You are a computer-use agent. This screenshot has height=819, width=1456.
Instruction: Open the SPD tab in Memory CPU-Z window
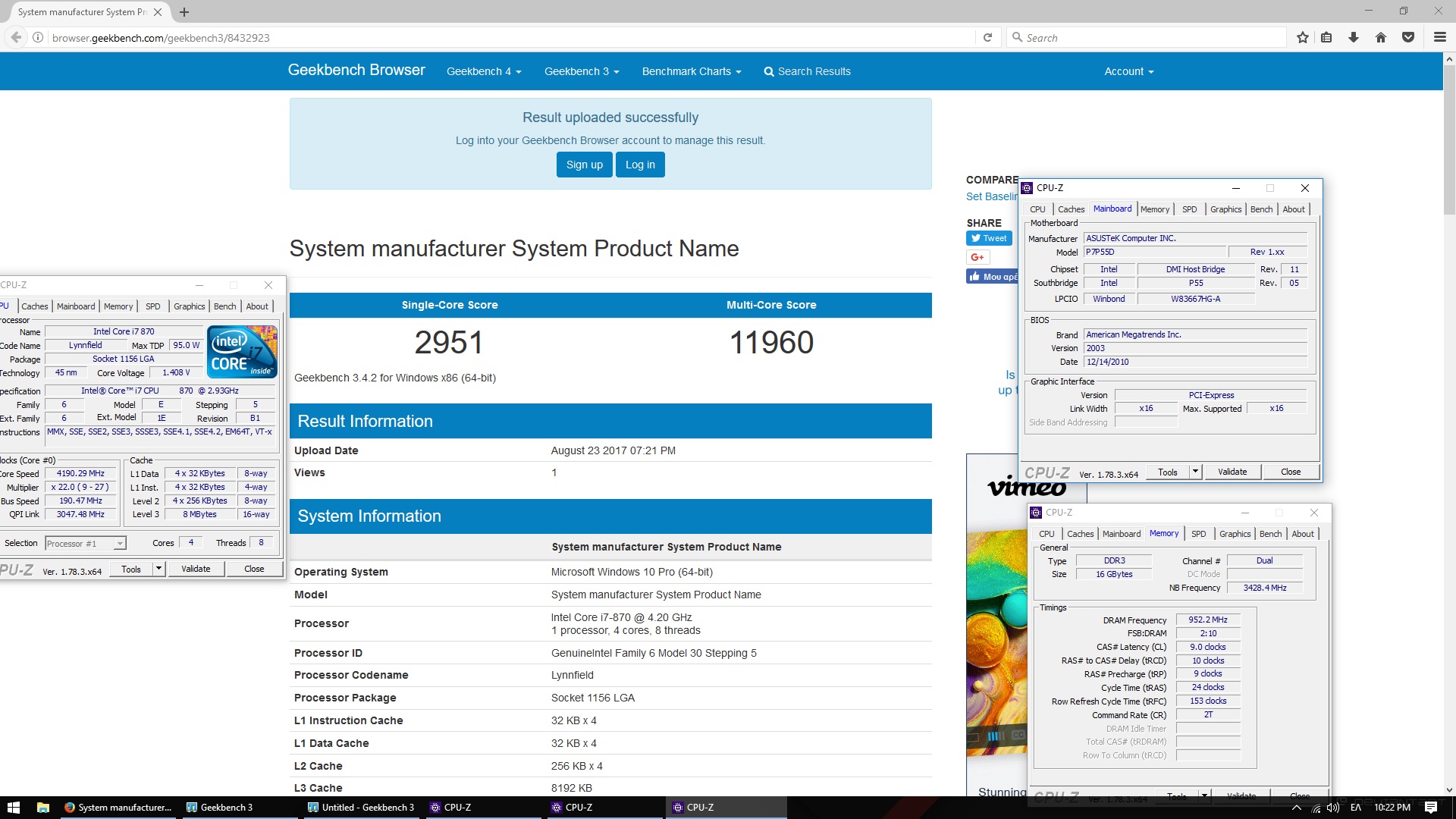[x=1199, y=534]
